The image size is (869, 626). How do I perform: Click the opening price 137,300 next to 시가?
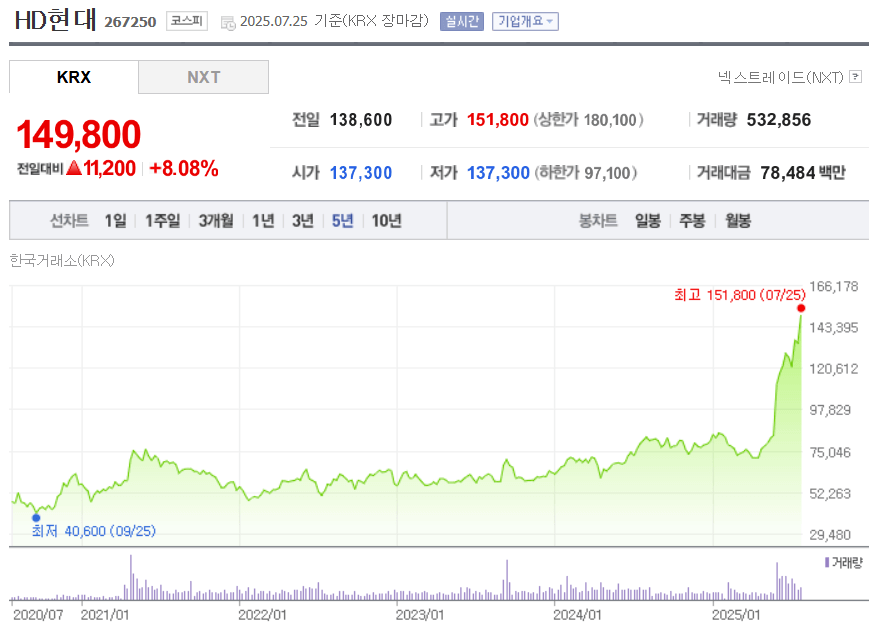coord(361,173)
